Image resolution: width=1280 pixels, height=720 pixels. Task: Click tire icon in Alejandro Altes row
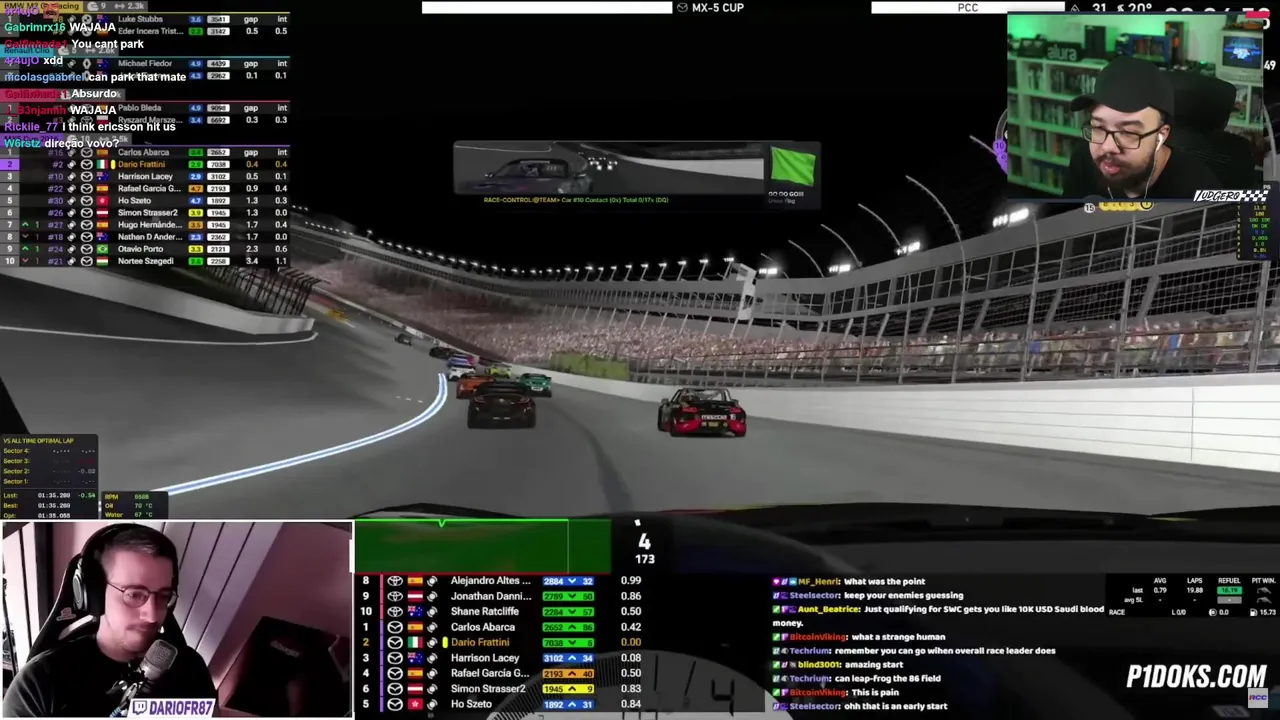(x=432, y=581)
